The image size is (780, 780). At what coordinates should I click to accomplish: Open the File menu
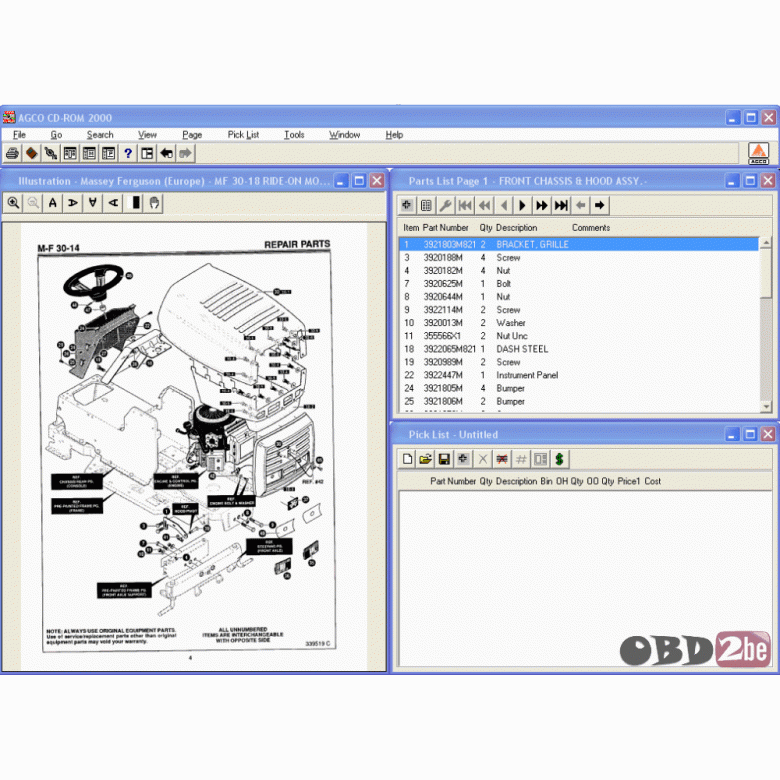pos(19,135)
